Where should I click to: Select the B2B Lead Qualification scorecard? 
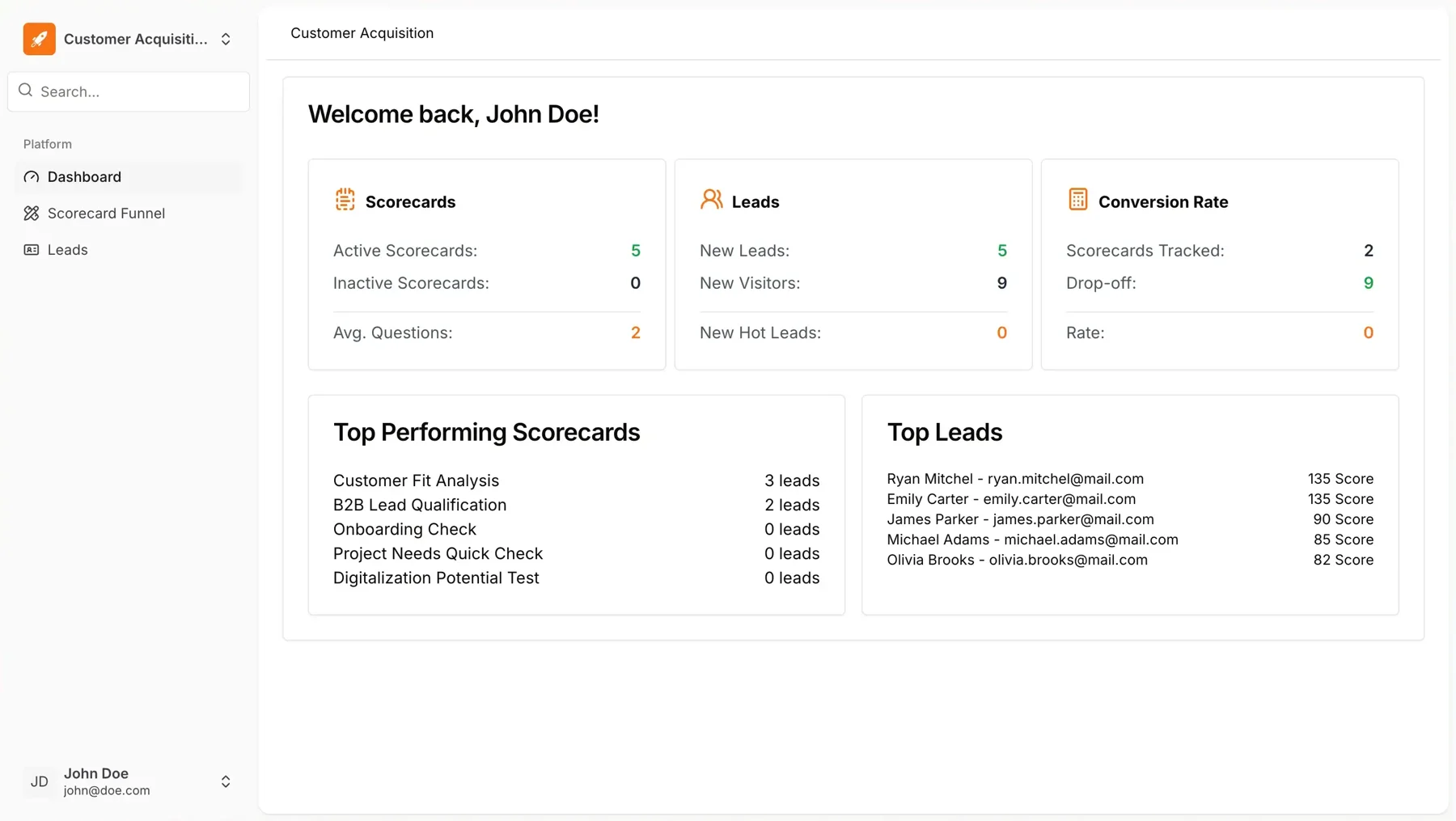click(x=576, y=505)
